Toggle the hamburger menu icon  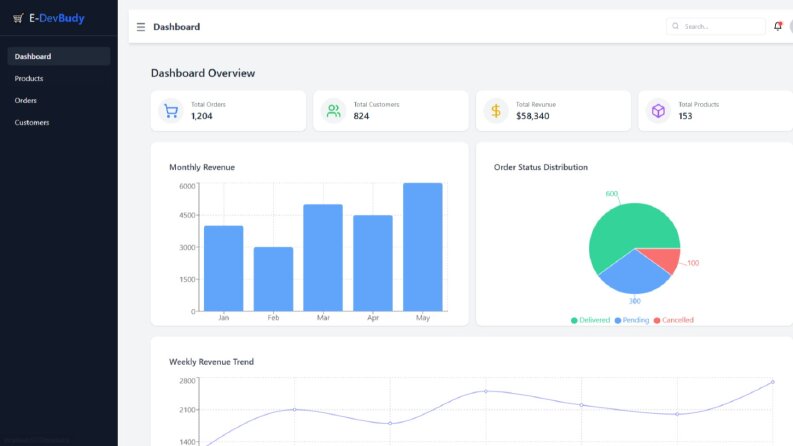141,27
